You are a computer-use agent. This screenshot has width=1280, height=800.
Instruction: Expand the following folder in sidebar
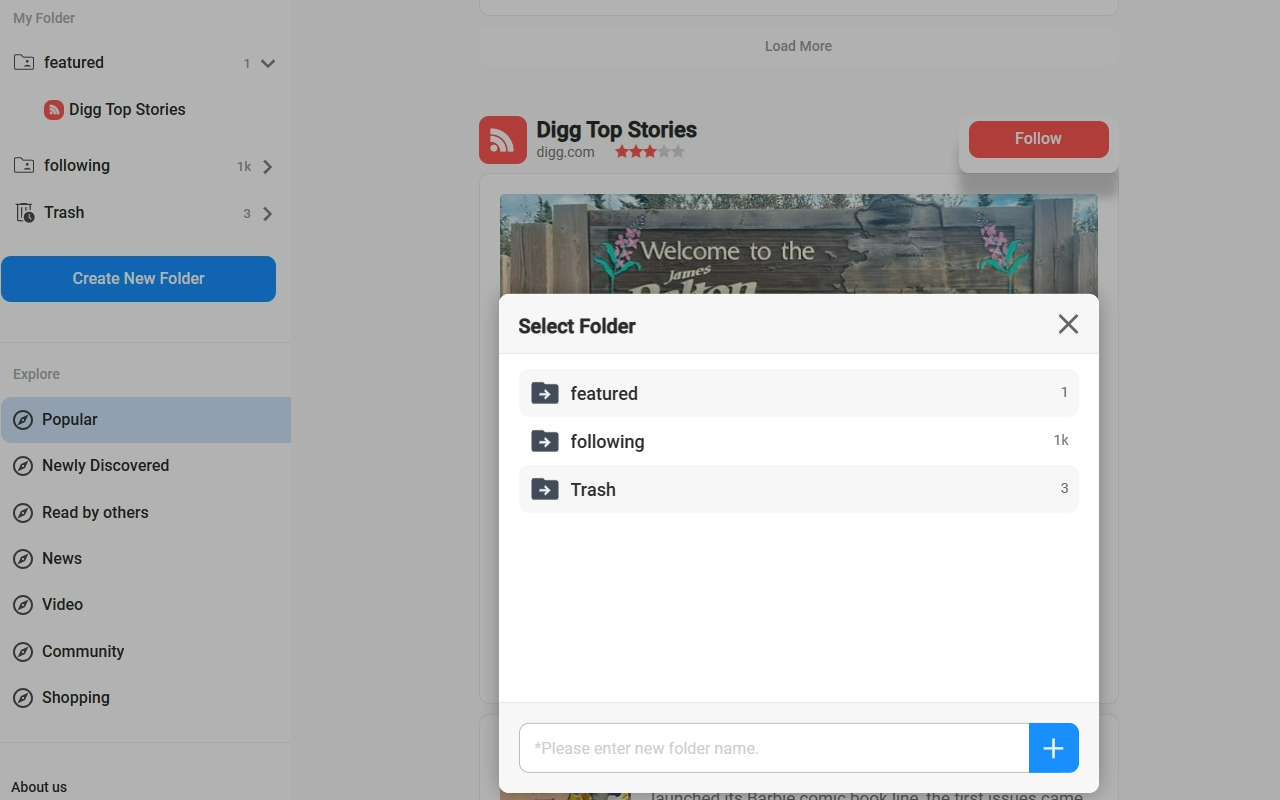[266, 166]
